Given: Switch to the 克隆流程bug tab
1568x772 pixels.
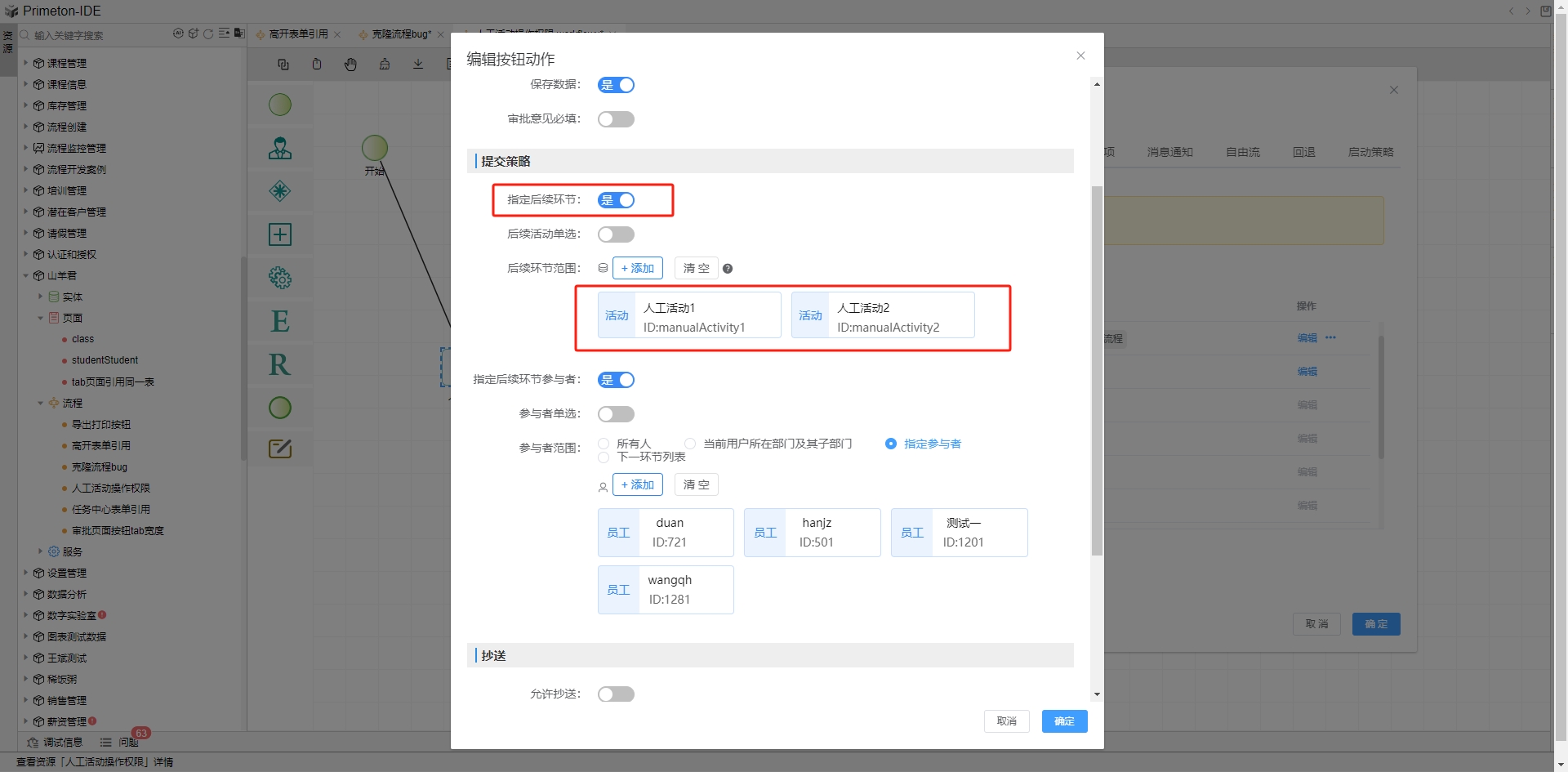Looking at the screenshot, I should [401, 34].
